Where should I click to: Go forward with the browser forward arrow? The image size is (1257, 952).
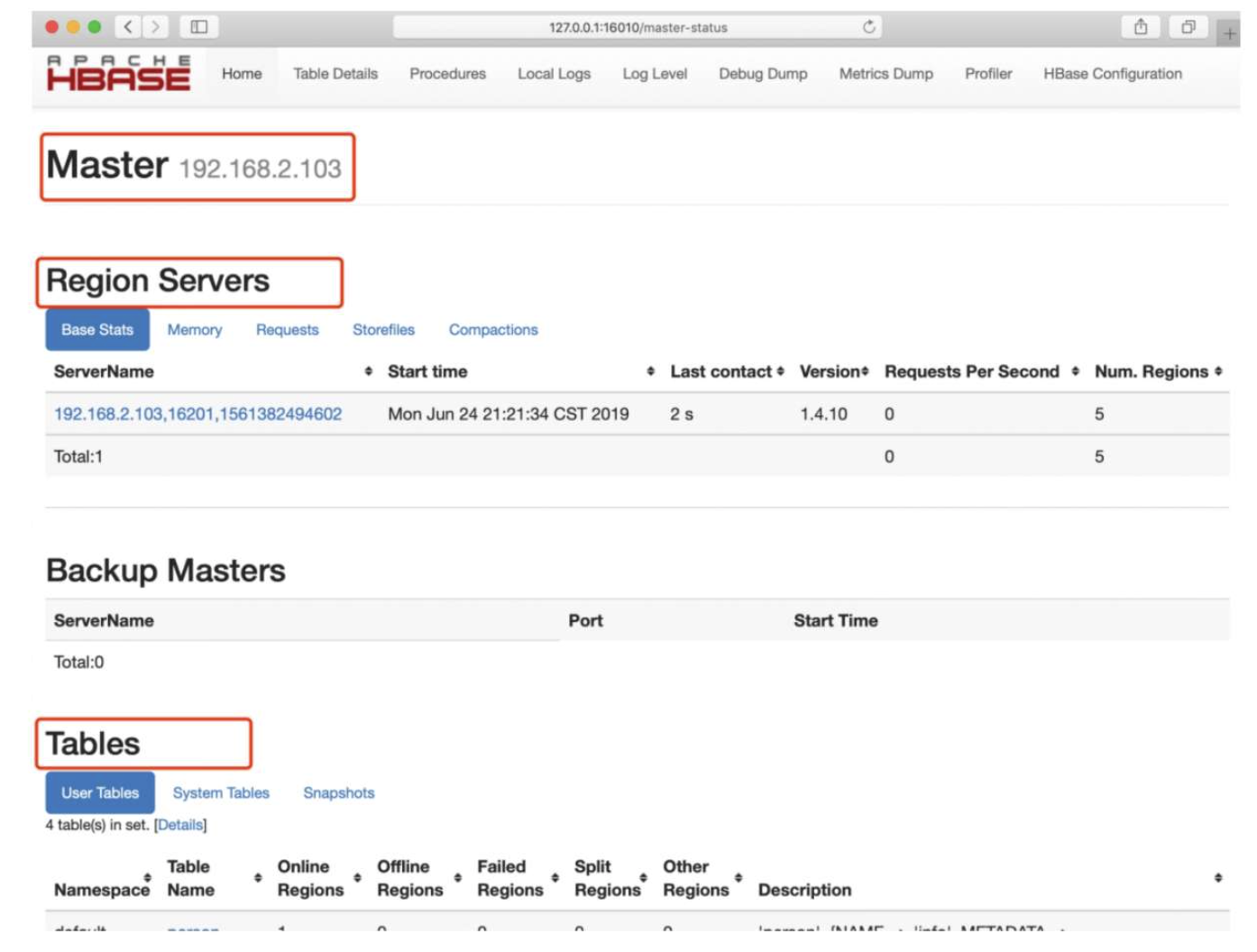pyautogui.click(x=155, y=27)
